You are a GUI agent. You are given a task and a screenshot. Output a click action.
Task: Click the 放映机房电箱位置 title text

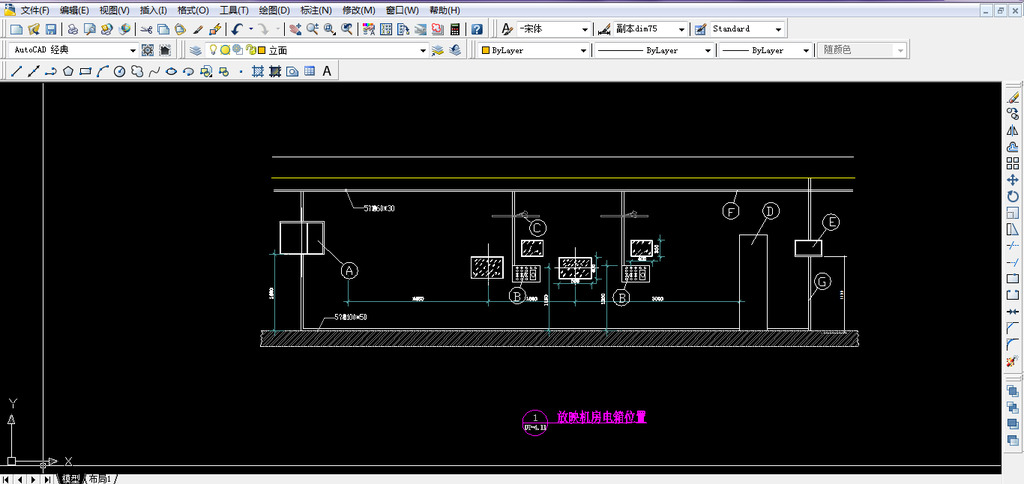601,417
